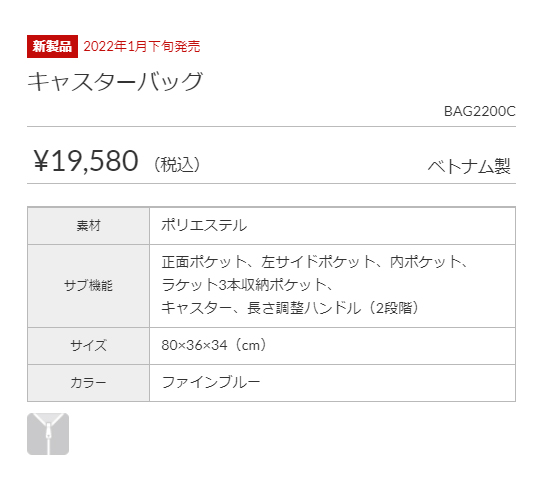
Task: Click the gray zipper feature icon
Action: point(48,434)
